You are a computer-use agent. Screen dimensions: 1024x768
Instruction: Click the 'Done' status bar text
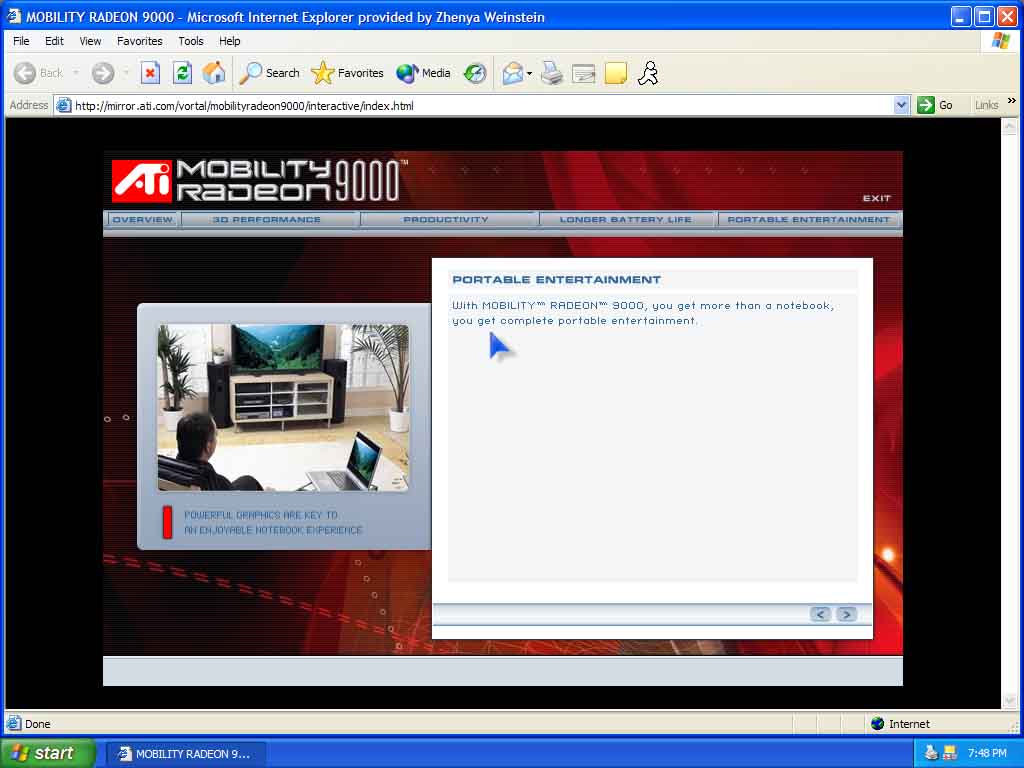tap(37, 724)
